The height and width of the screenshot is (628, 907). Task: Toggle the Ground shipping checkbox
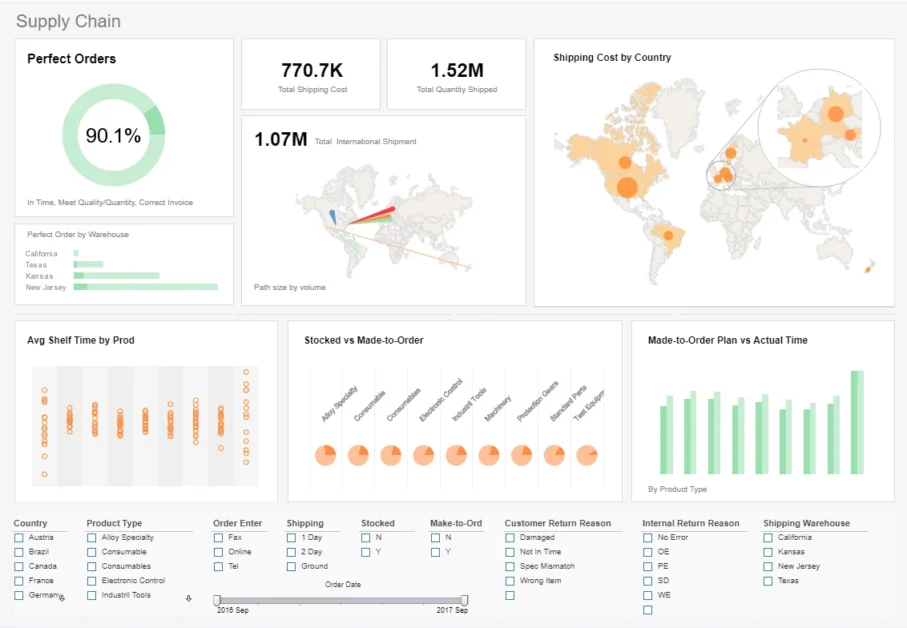[291, 566]
